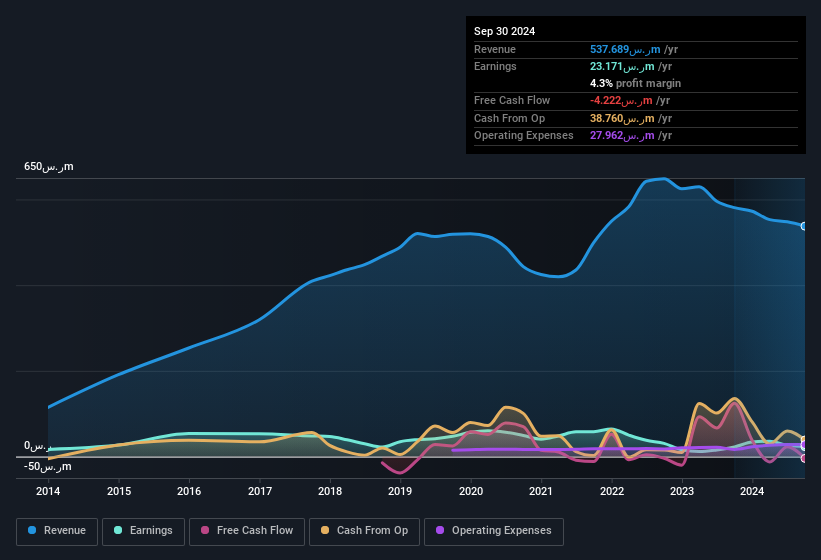Toggle the Revenue series legend button
821x560 pixels.
(57, 531)
